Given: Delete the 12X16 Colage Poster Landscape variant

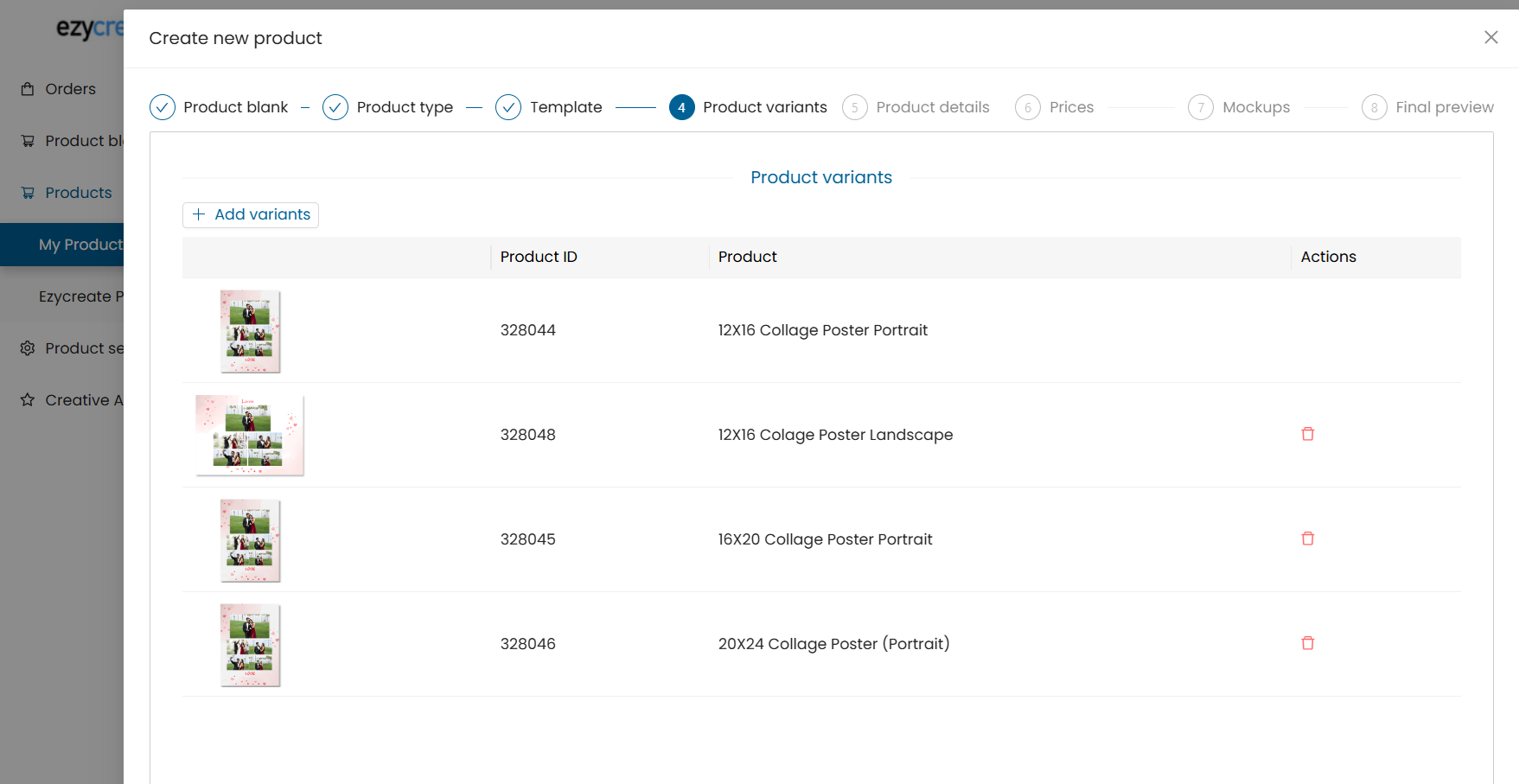Looking at the screenshot, I should (x=1307, y=434).
